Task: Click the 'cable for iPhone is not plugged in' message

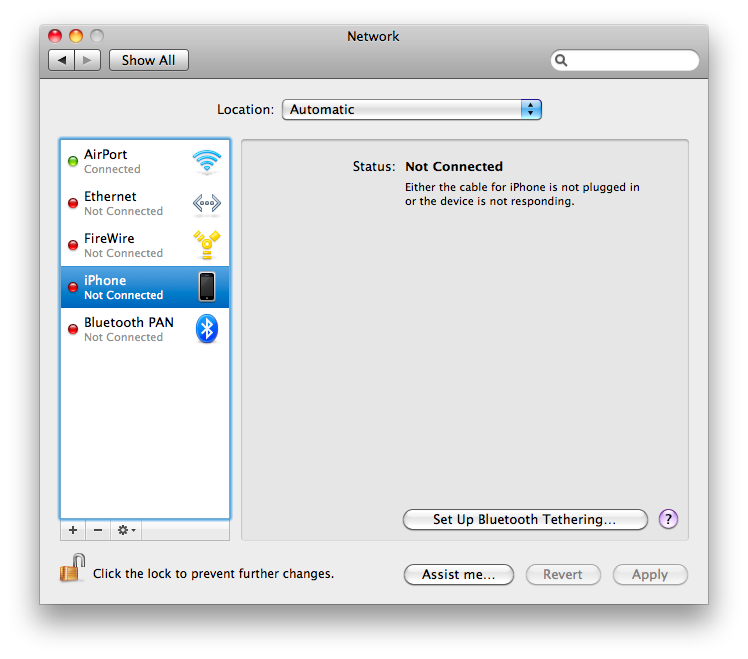Action: coord(522,194)
